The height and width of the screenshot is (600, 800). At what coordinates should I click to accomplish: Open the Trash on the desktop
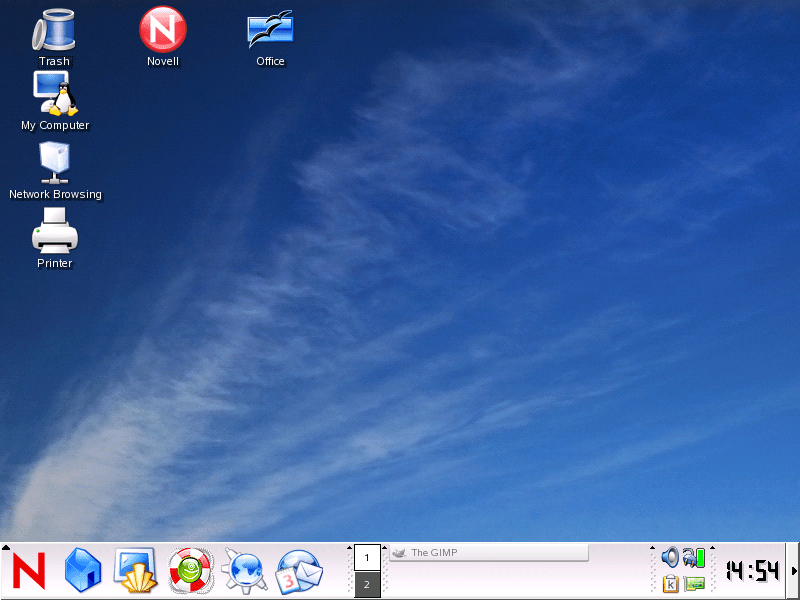click(x=54, y=30)
